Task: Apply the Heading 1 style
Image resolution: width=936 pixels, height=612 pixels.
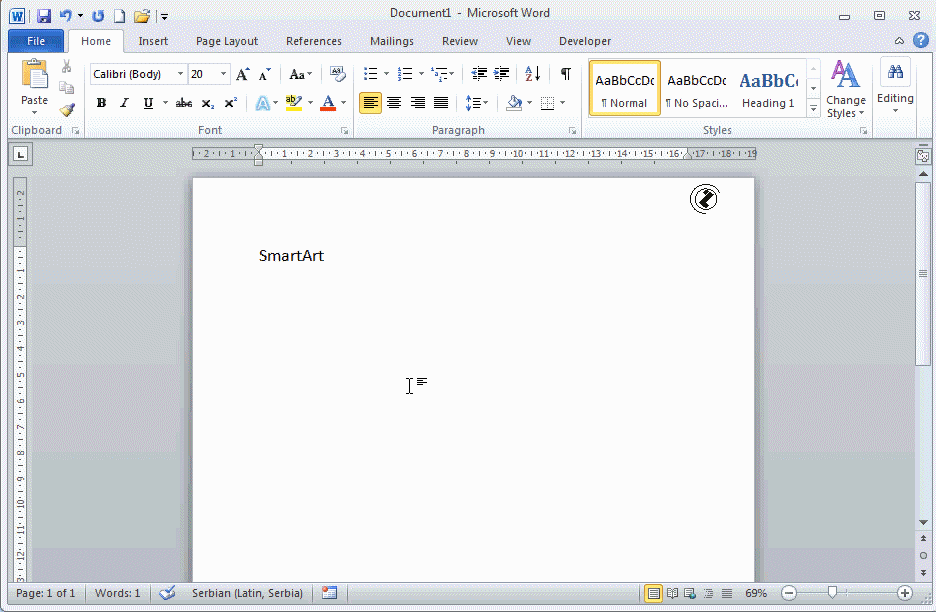Action: (768, 89)
